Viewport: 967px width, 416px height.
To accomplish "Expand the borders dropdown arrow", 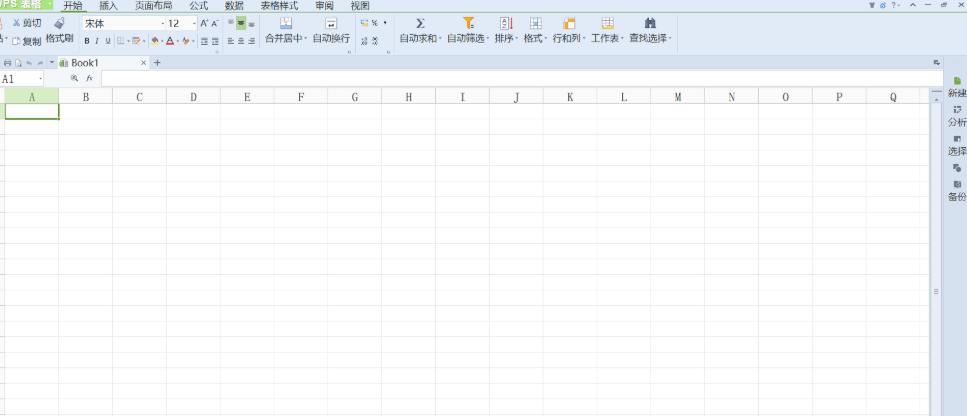I will 128,41.
